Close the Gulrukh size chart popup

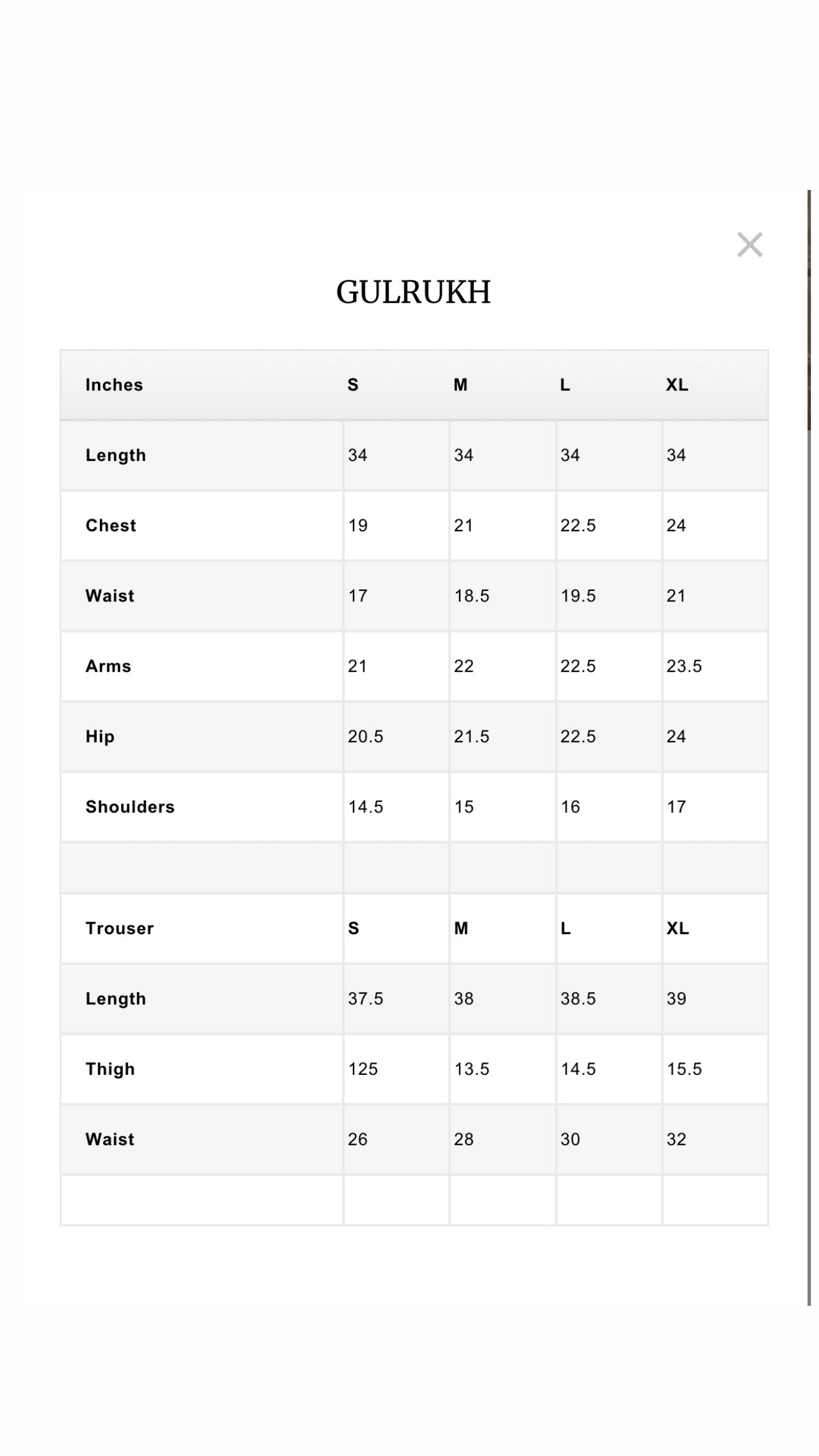(x=750, y=245)
